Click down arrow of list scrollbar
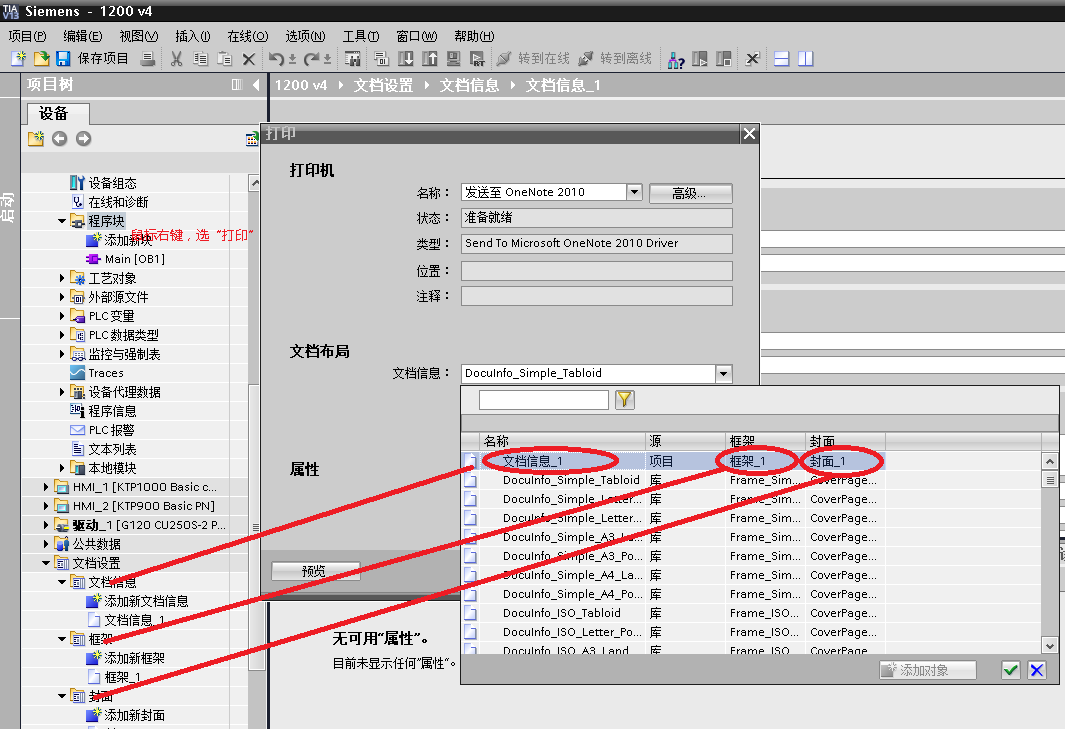 pyautogui.click(x=1049, y=646)
